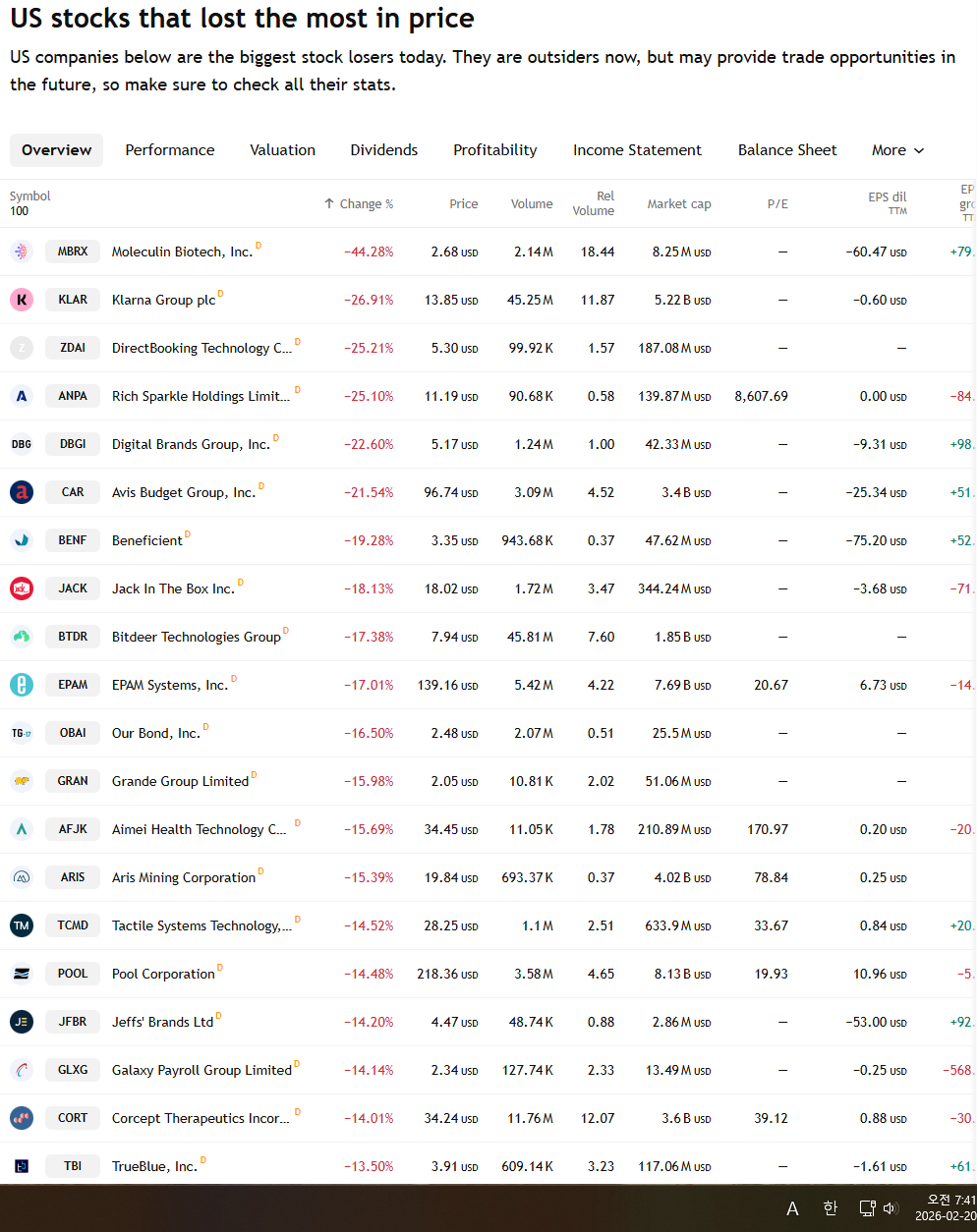Open the Grande Group Limited name link

click(181, 781)
